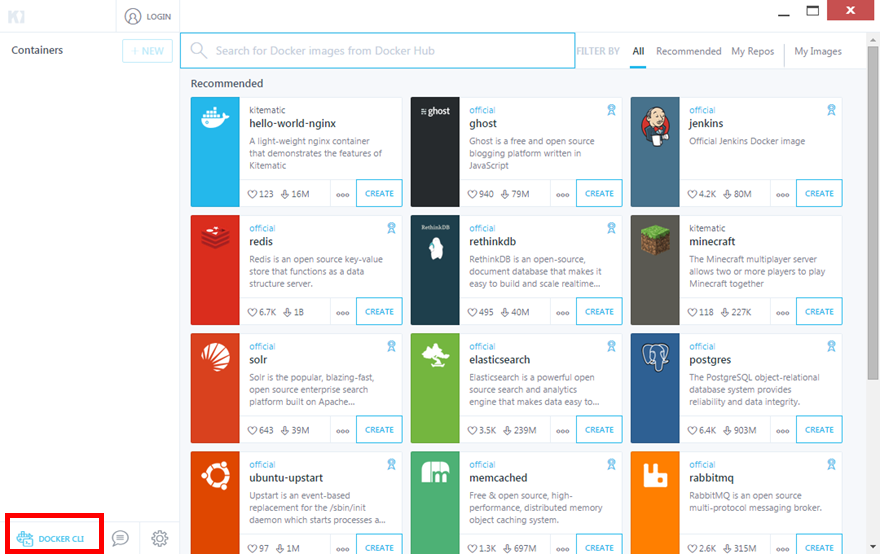Click the heart icon on redis card

click(x=253, y=312)
